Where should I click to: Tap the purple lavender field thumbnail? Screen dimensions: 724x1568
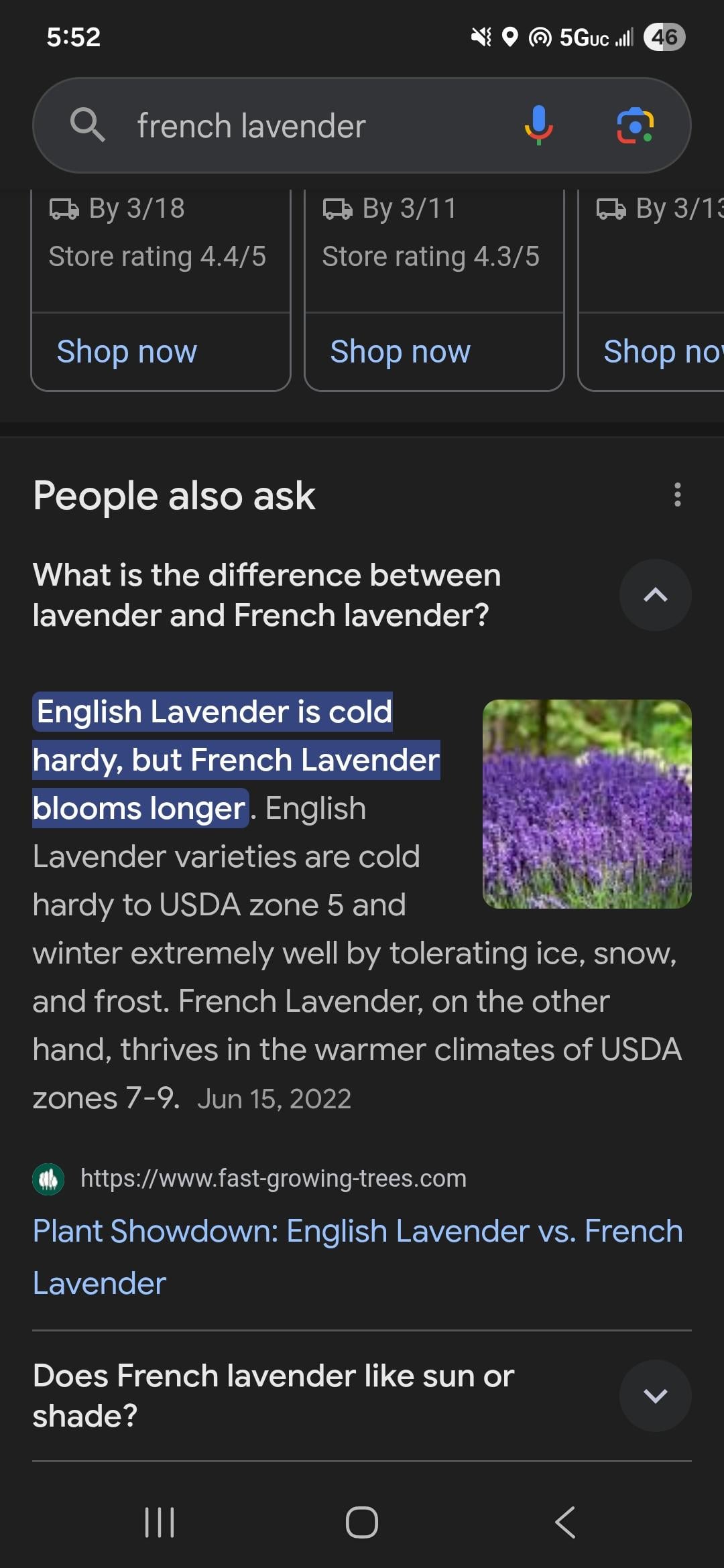pyautogui.click(x=587, y=804)
